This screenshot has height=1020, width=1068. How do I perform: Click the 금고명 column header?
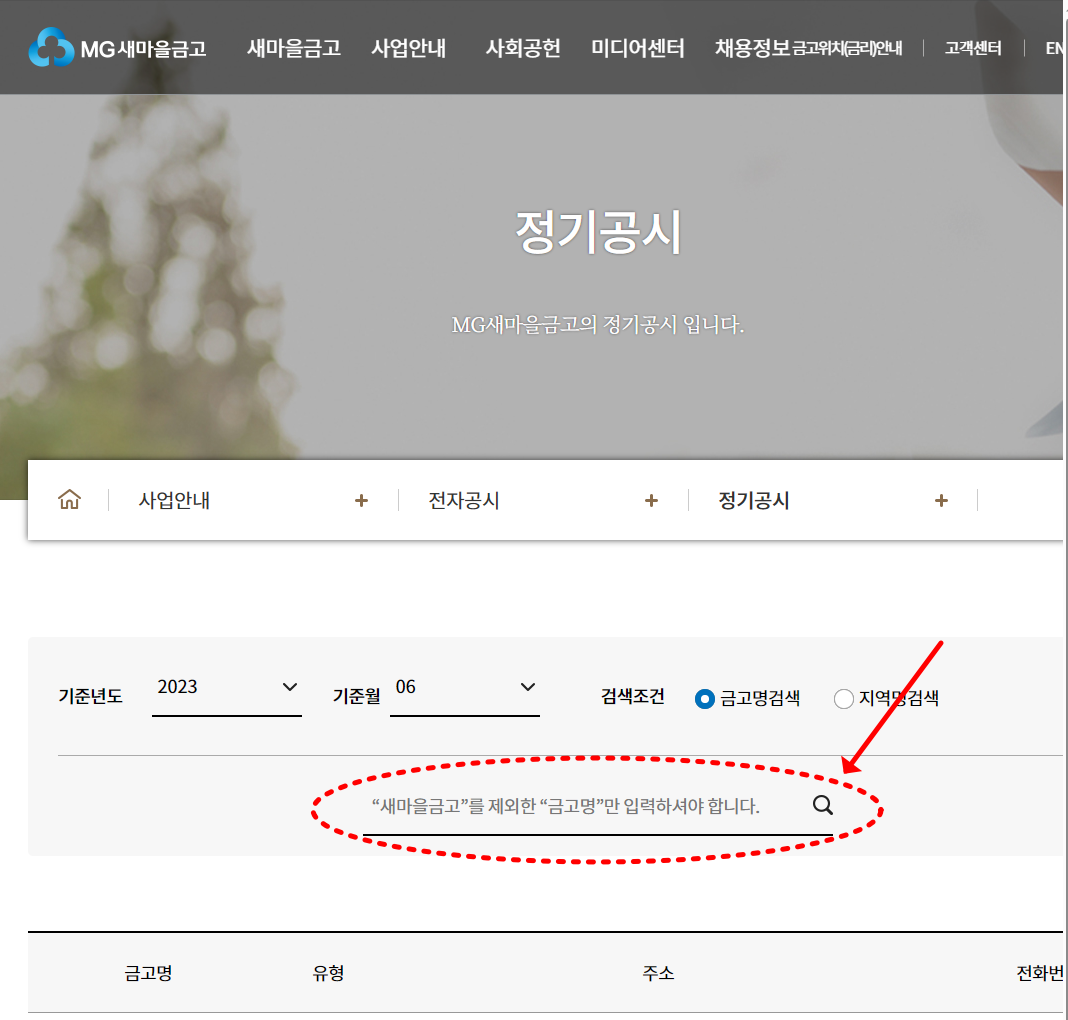click(x=148, y=973)
